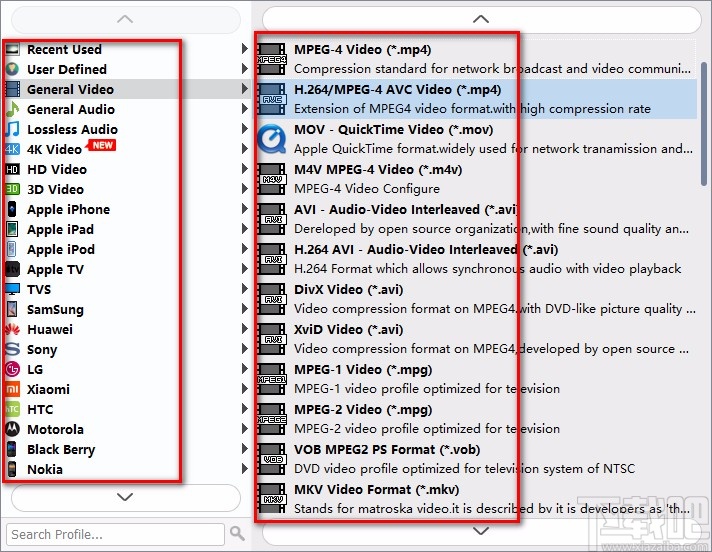This screenshot has height=552, width=712.
Task: Select MPEG-1 Video (*.mpg) format
Action: (x=476, y=379)
